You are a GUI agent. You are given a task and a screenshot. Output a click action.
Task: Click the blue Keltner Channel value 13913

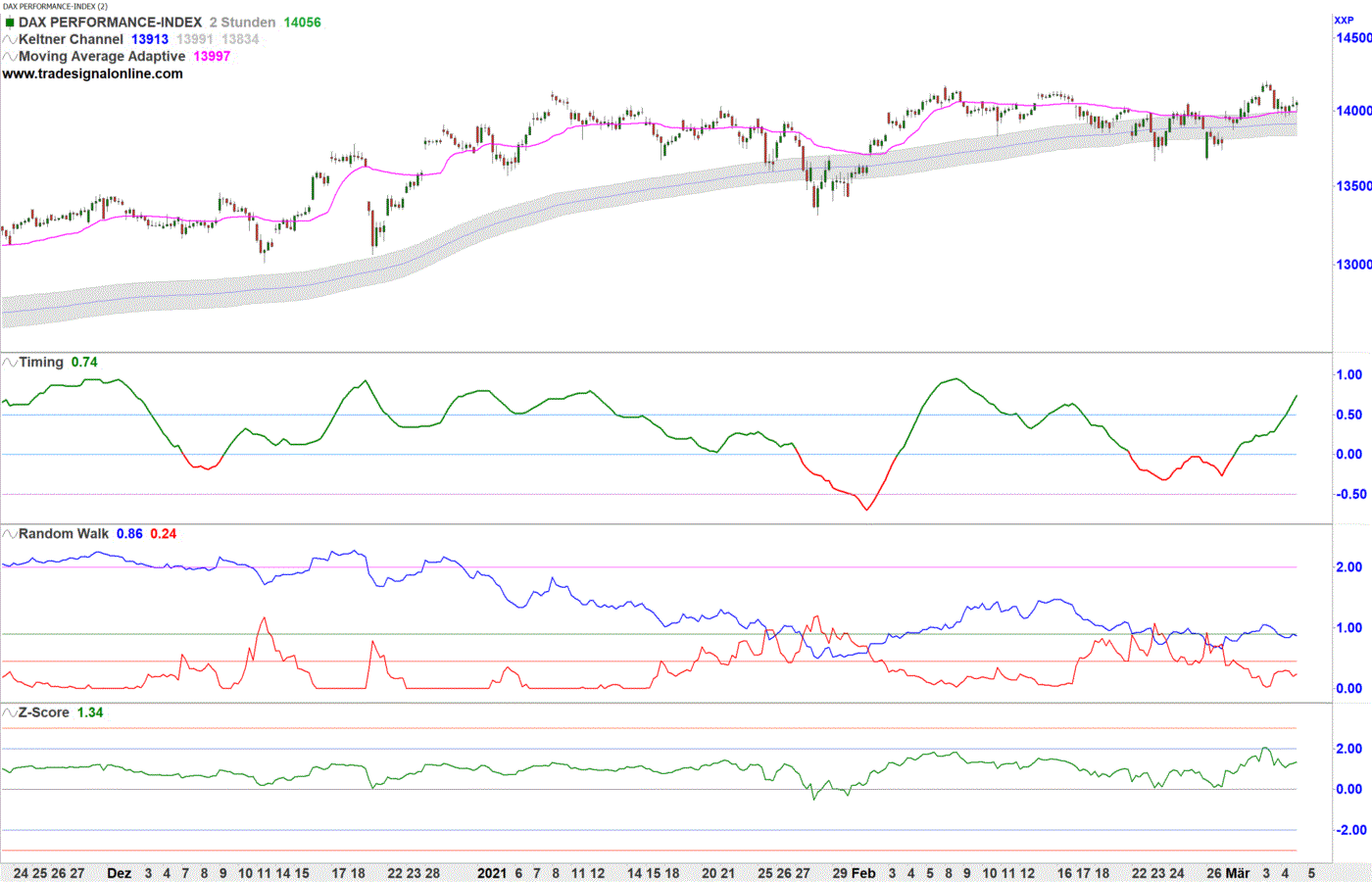(x=150, y=39)
